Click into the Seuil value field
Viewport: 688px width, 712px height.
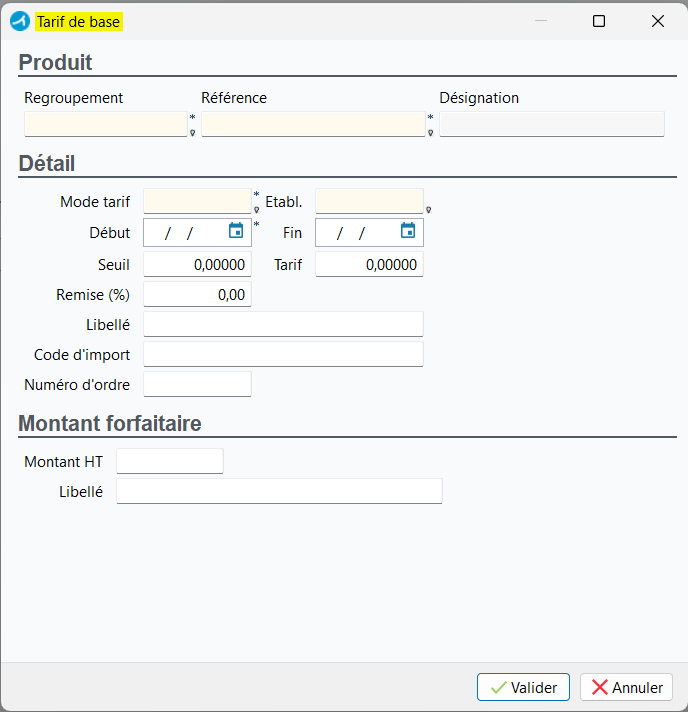click(198, 264)
